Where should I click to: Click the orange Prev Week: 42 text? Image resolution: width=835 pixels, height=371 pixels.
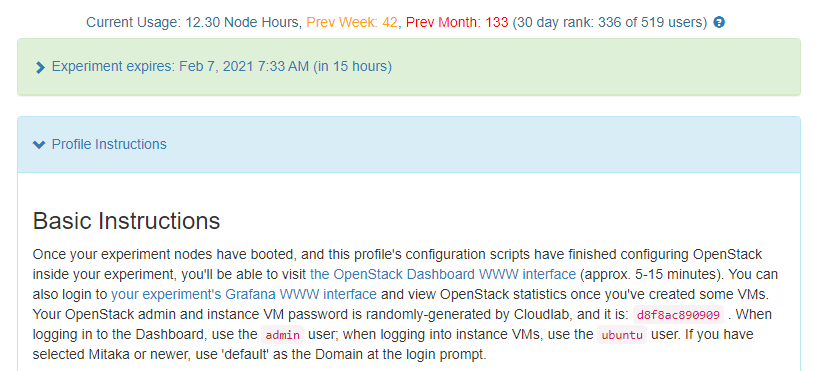tap(352, 22)
